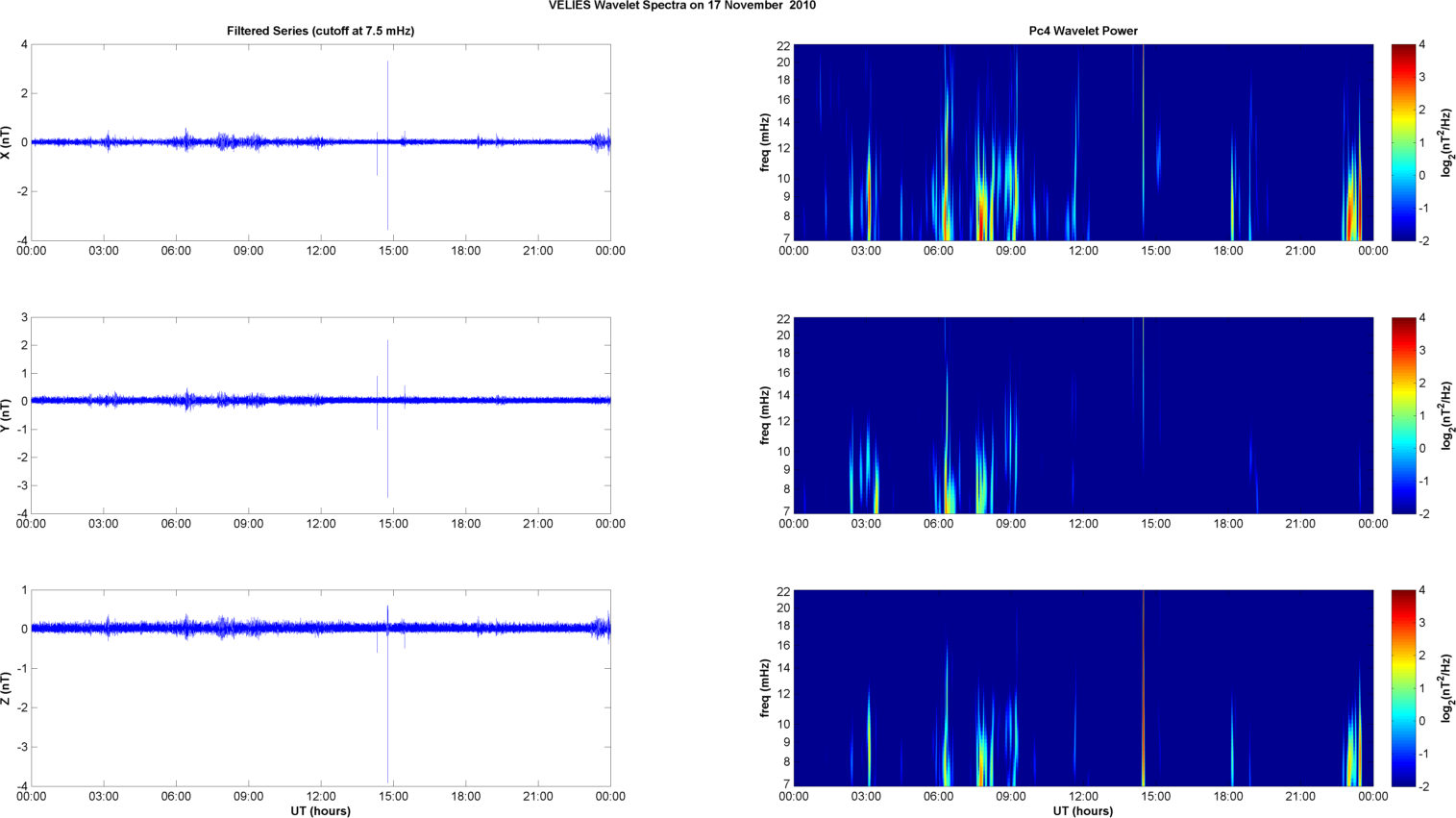Viewport: 1456px width, 818px height.
Task: Select the Z (nT) axis label
Action: pos(8,688)
